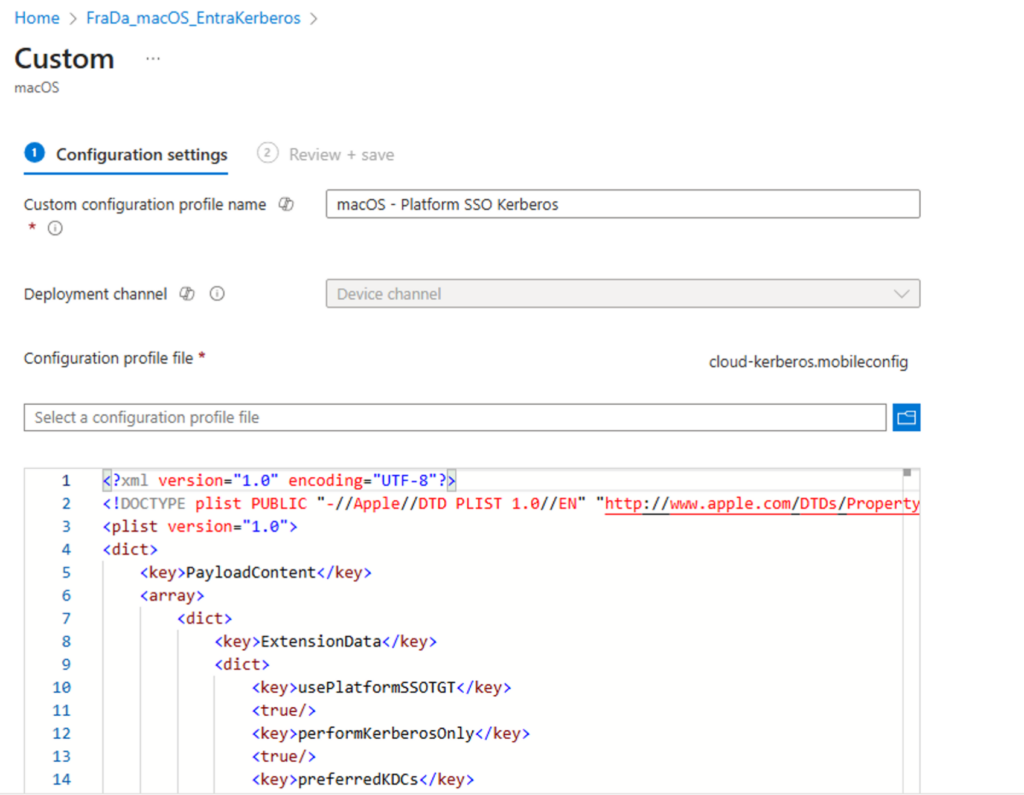Go to the Home breadcrumb link
1024x795 pixels.
pos(36,18)
